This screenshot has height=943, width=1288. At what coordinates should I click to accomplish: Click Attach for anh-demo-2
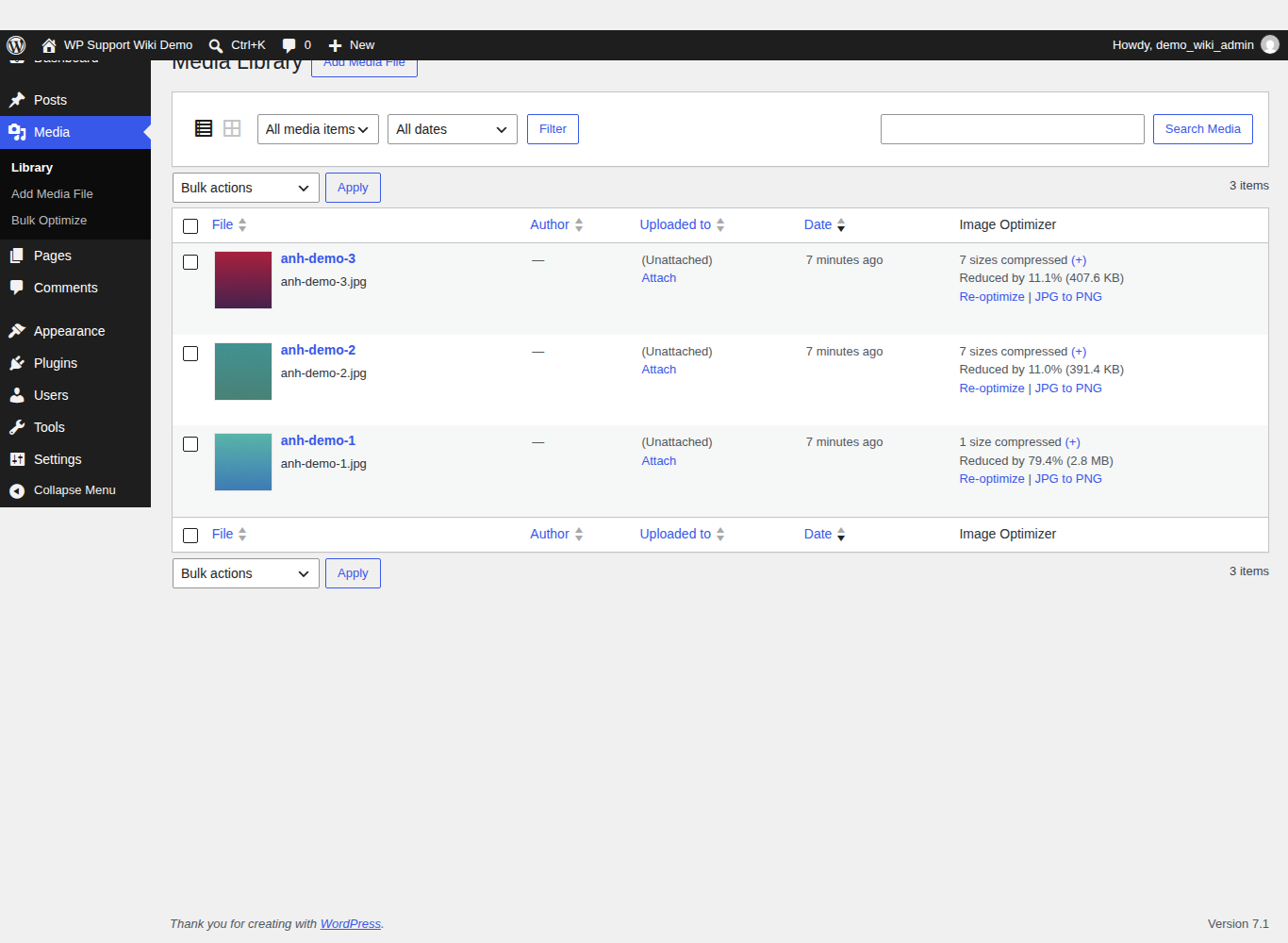point(659,370)
